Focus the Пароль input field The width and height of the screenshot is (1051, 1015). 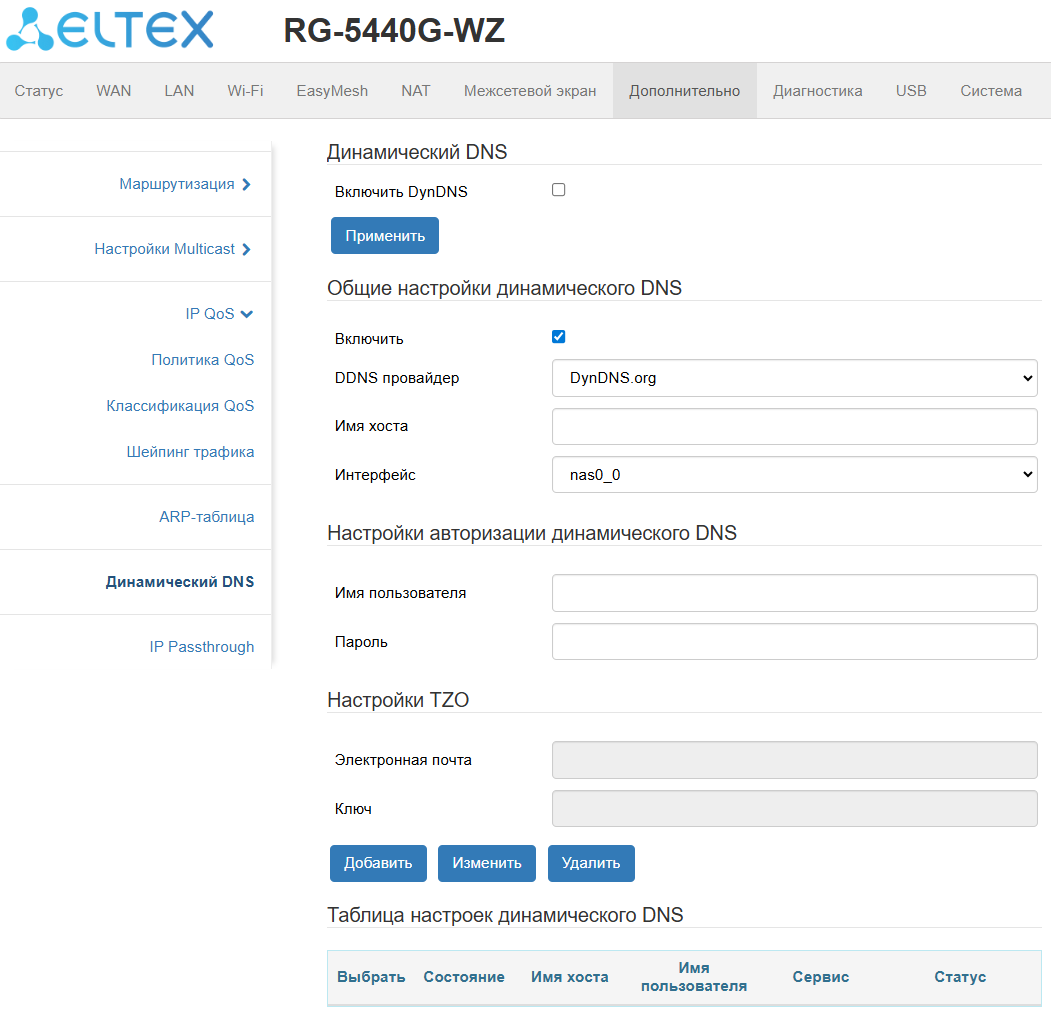pos(794,642)
